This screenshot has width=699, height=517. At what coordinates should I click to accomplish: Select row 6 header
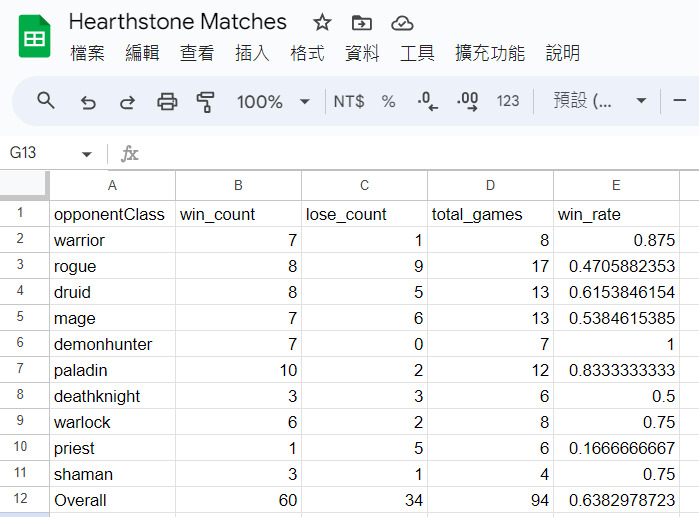pos(24,344)
